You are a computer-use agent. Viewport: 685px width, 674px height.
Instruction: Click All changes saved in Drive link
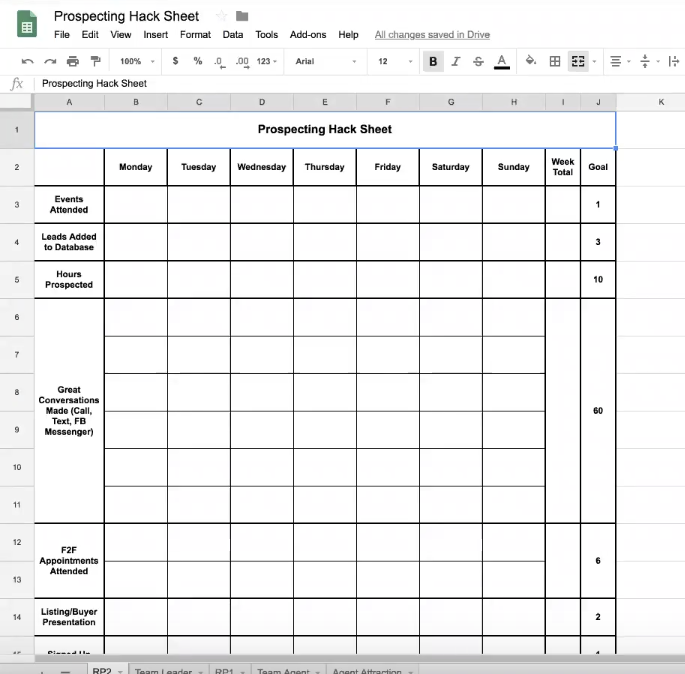click(432, 35)
